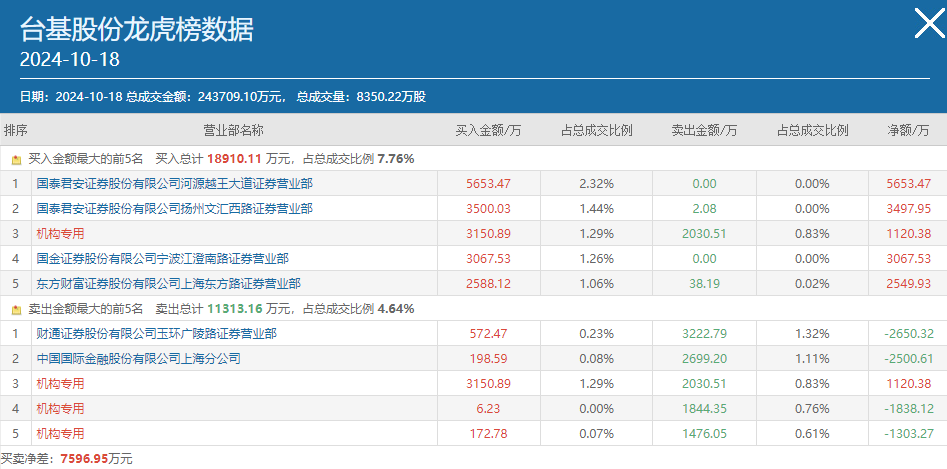
Task: Click the 排序 column header
Action: [16, 130]
